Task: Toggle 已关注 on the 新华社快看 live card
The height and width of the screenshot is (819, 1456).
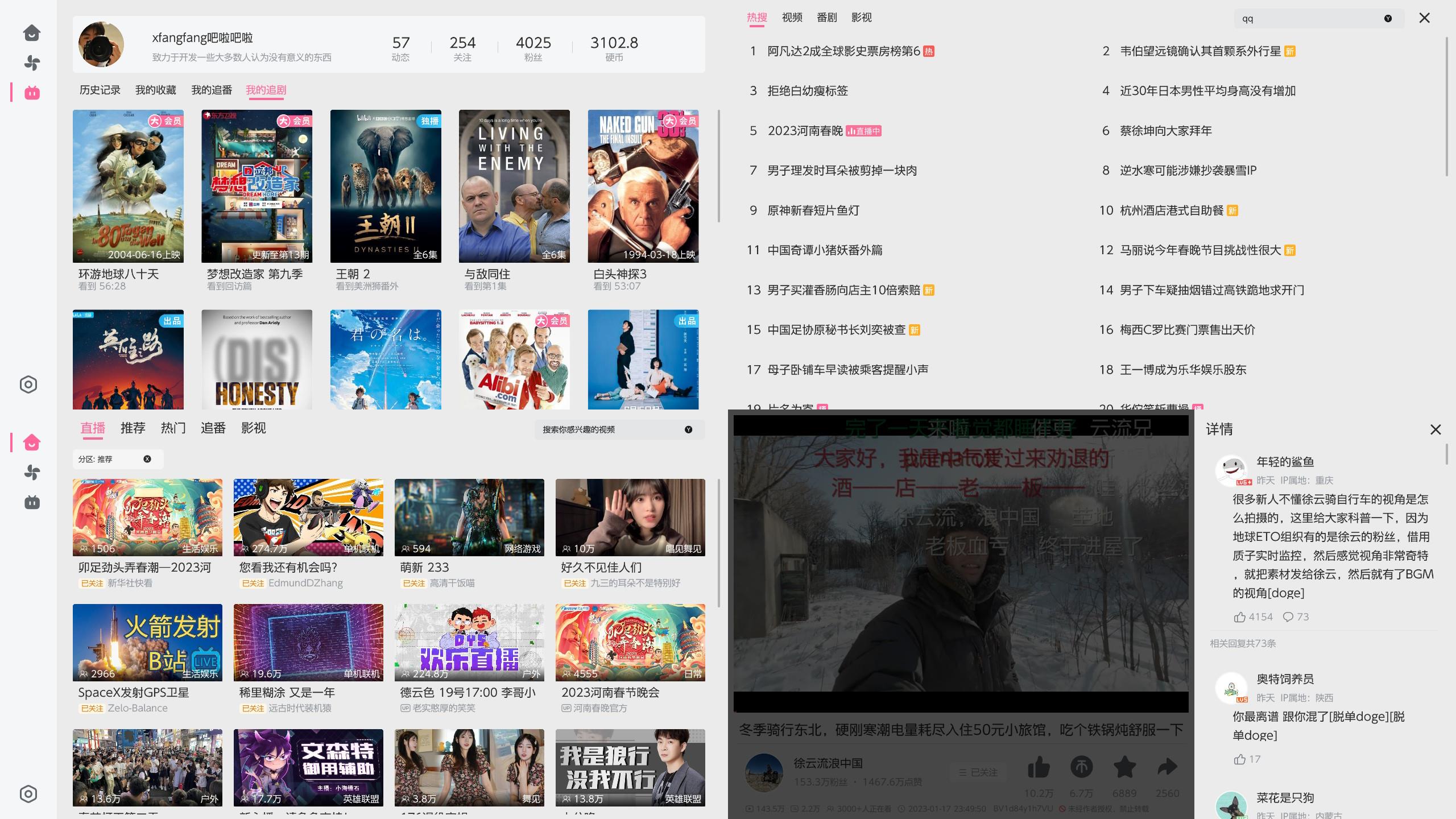Action: 92,583
